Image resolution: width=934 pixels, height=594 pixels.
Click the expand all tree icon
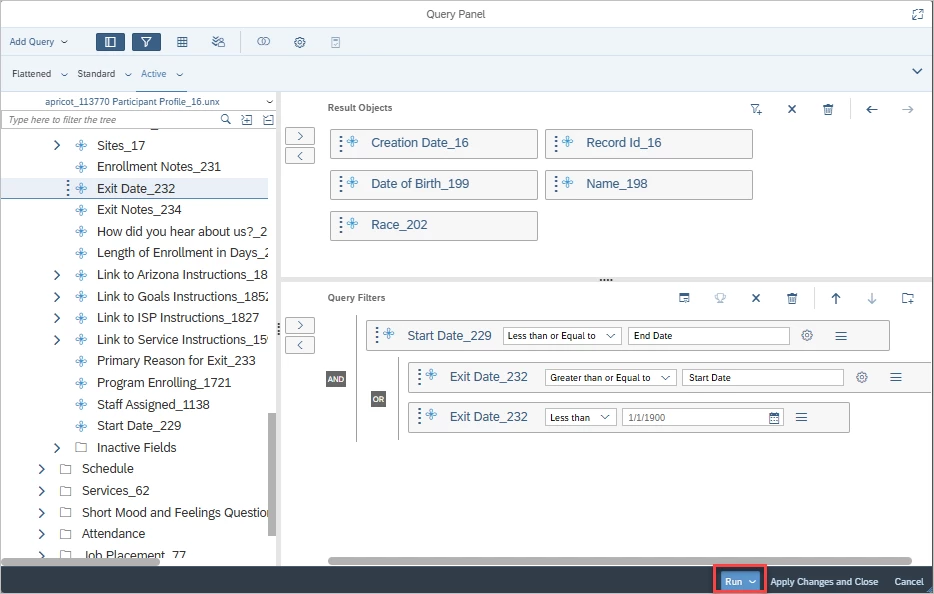pos(247,120)
